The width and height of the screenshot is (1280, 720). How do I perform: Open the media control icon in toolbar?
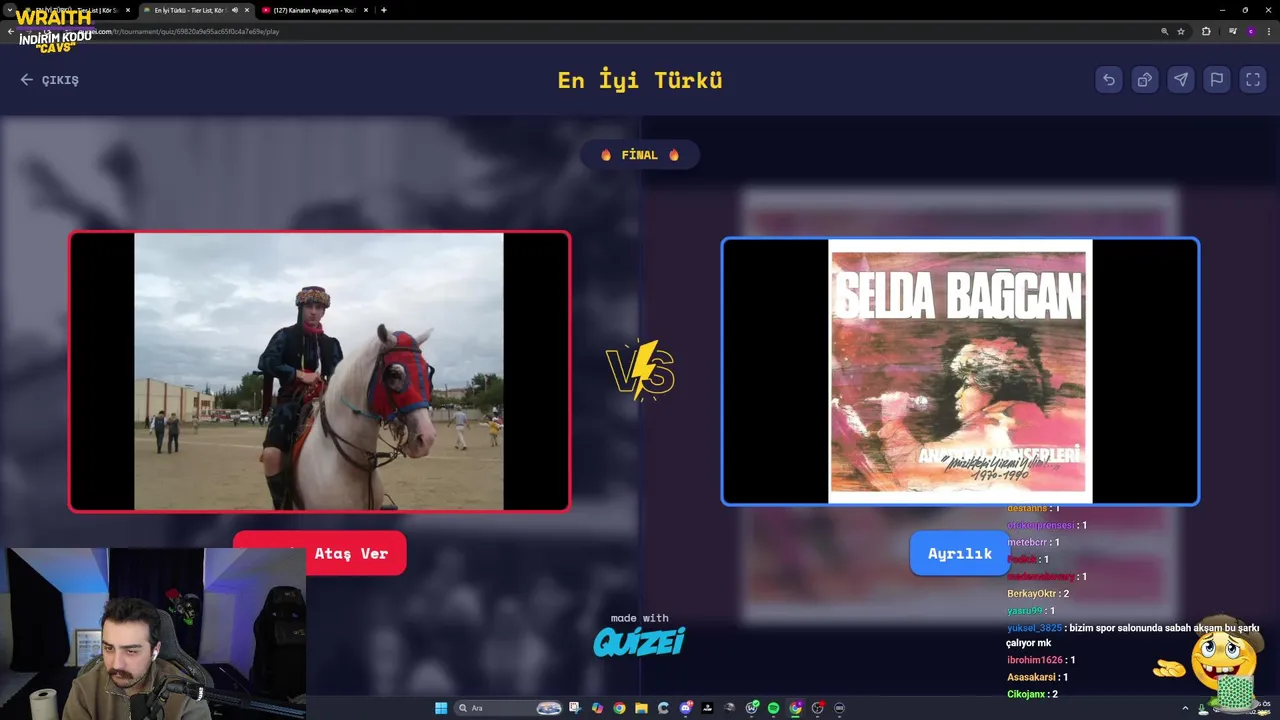pos(1233,31)
